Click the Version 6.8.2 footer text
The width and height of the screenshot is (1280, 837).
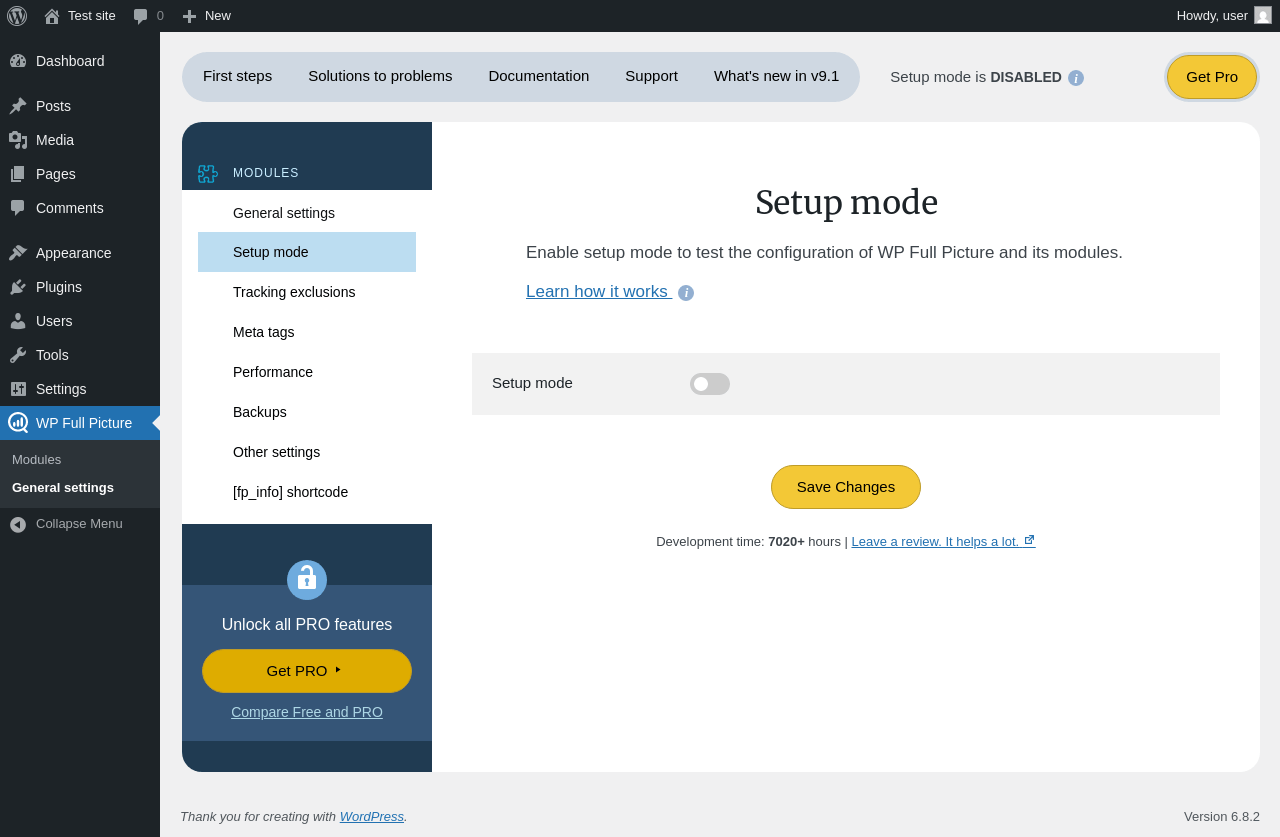click(x=1222, y=816)
